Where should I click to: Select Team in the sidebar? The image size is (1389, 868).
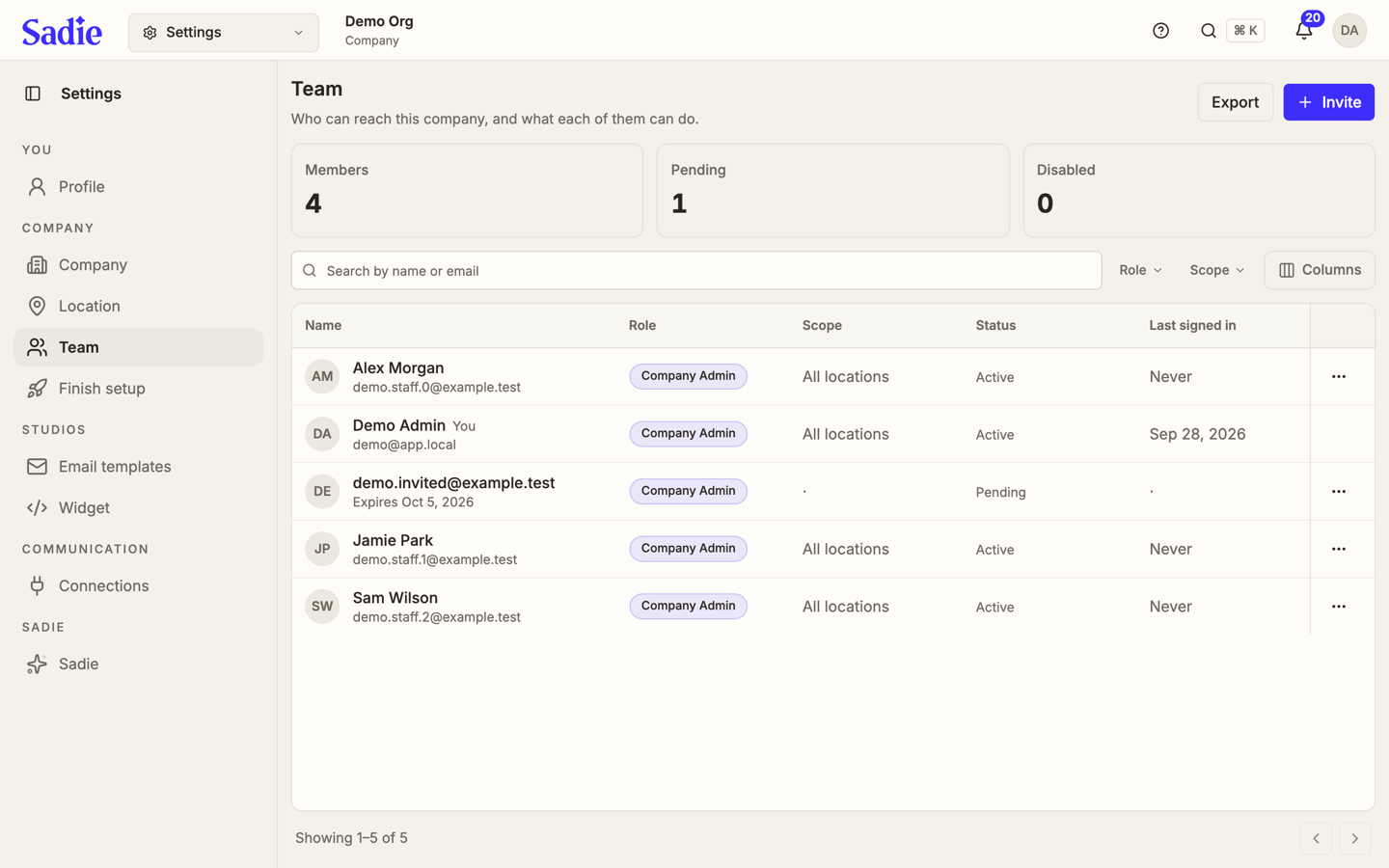pos(138,347)
